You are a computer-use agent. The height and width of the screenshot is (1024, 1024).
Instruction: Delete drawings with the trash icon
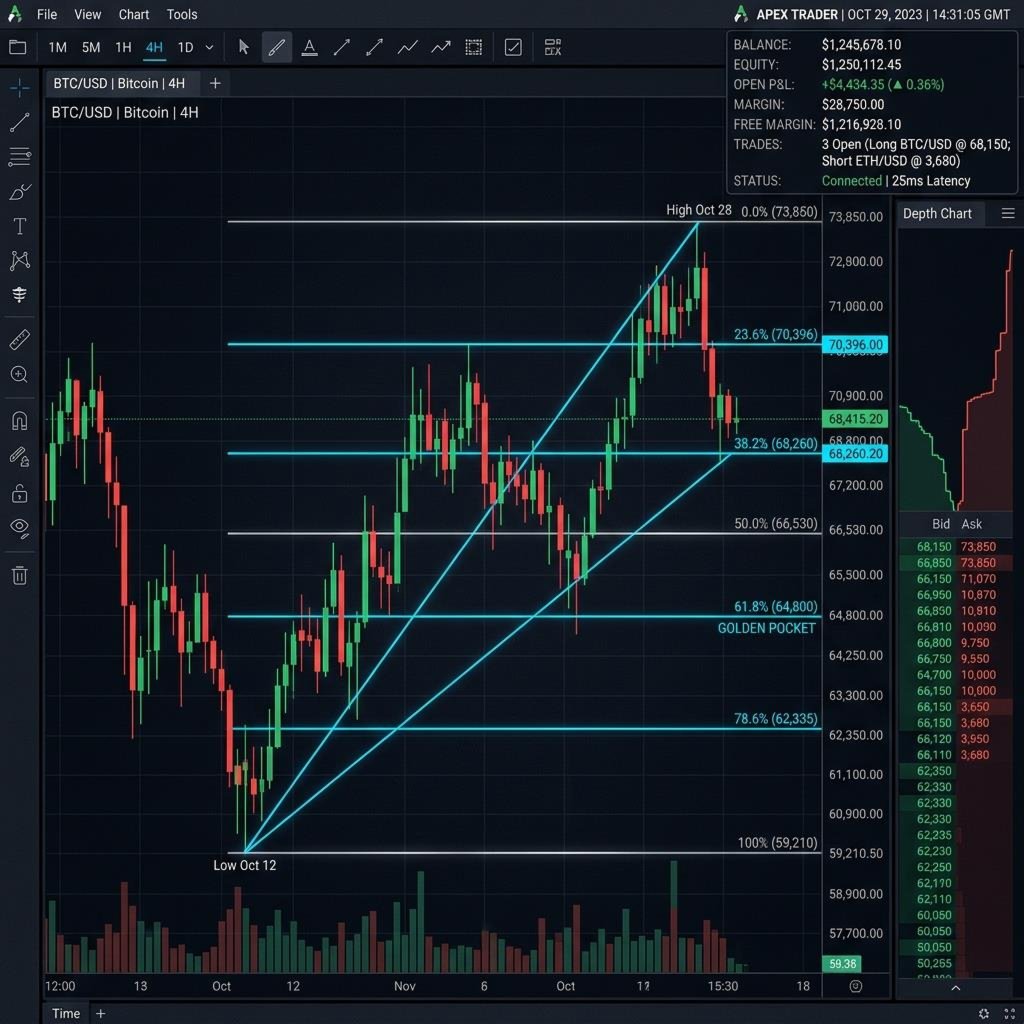20,575
